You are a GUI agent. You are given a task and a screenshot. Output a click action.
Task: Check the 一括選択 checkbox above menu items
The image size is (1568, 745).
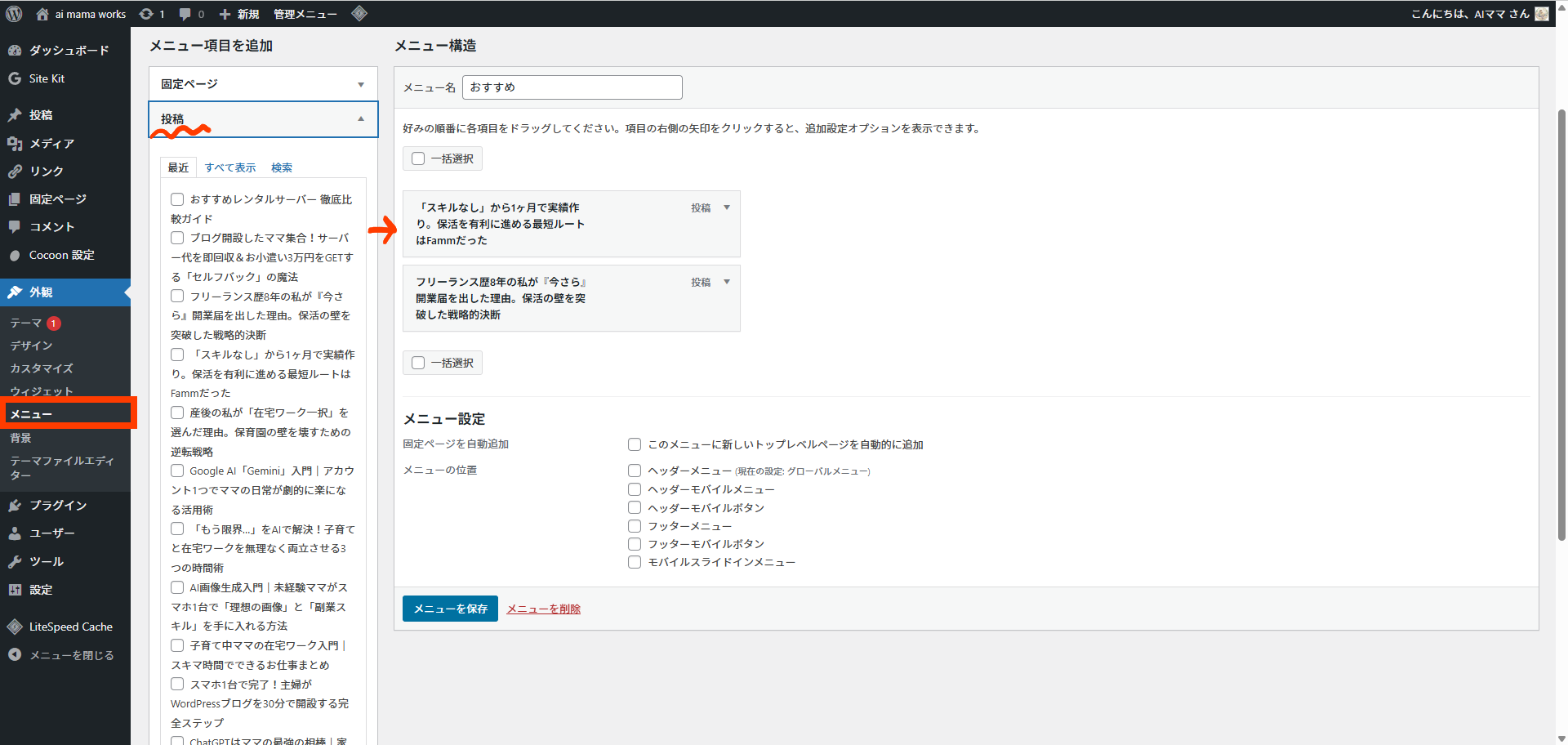418,158
